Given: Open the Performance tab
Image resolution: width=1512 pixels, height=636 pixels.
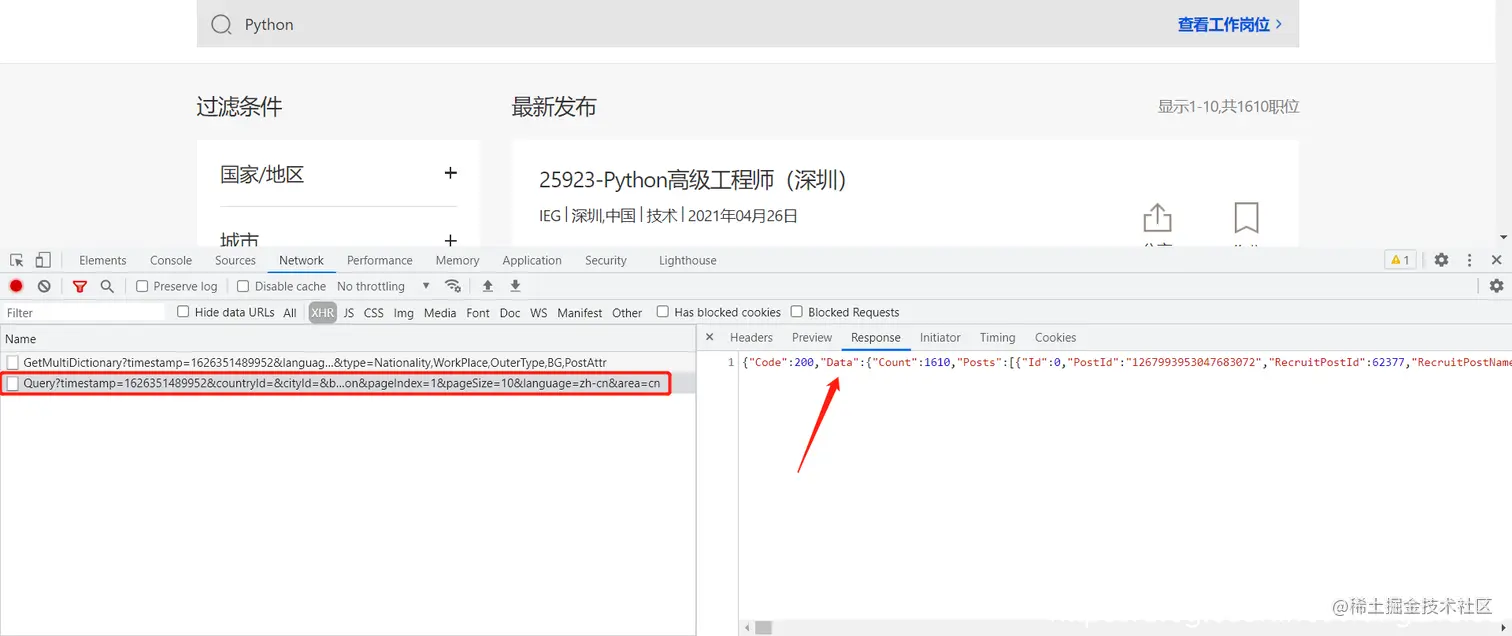Looking at the screenshot, I should [x=380, y=260].
